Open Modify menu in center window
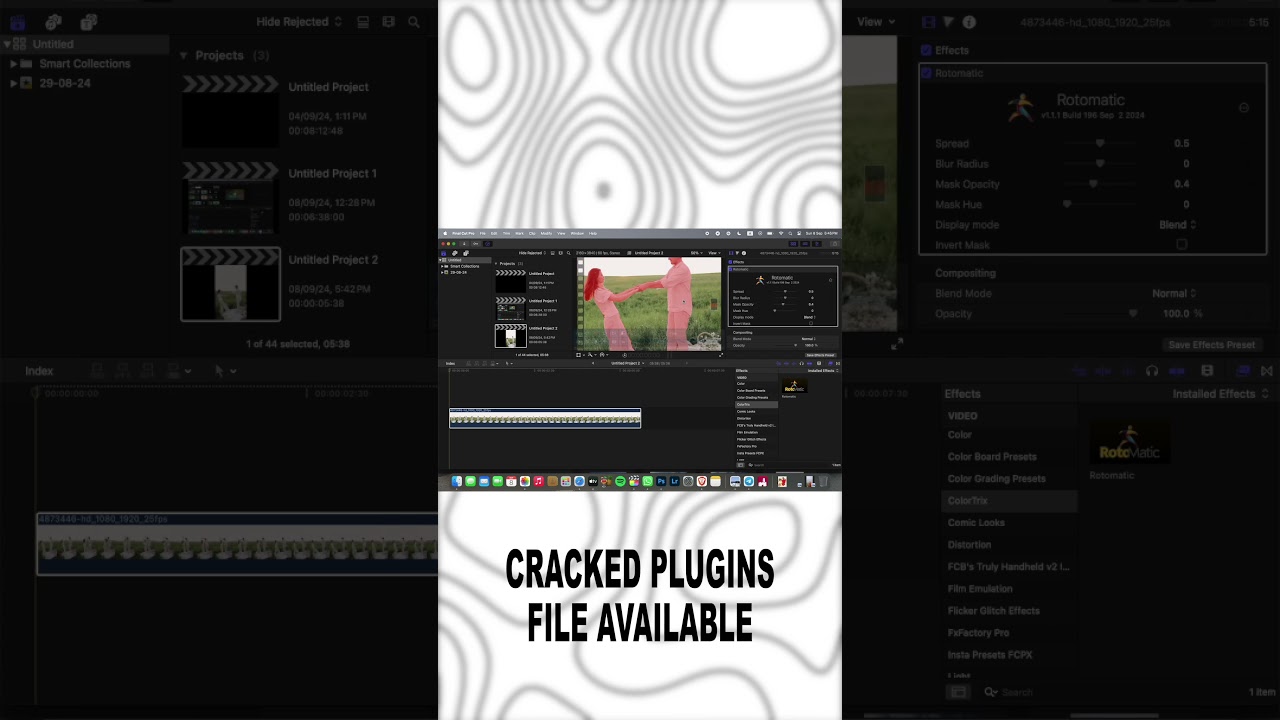The width and height of the screenshot is (1280, 720). pos(546,233)
